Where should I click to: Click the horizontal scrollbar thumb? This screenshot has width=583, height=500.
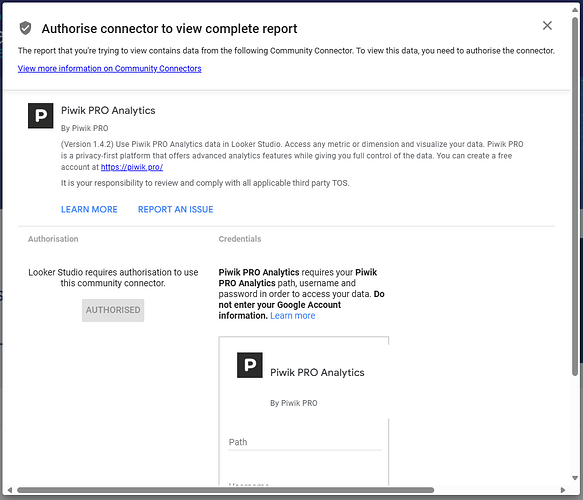click(225, 490)
